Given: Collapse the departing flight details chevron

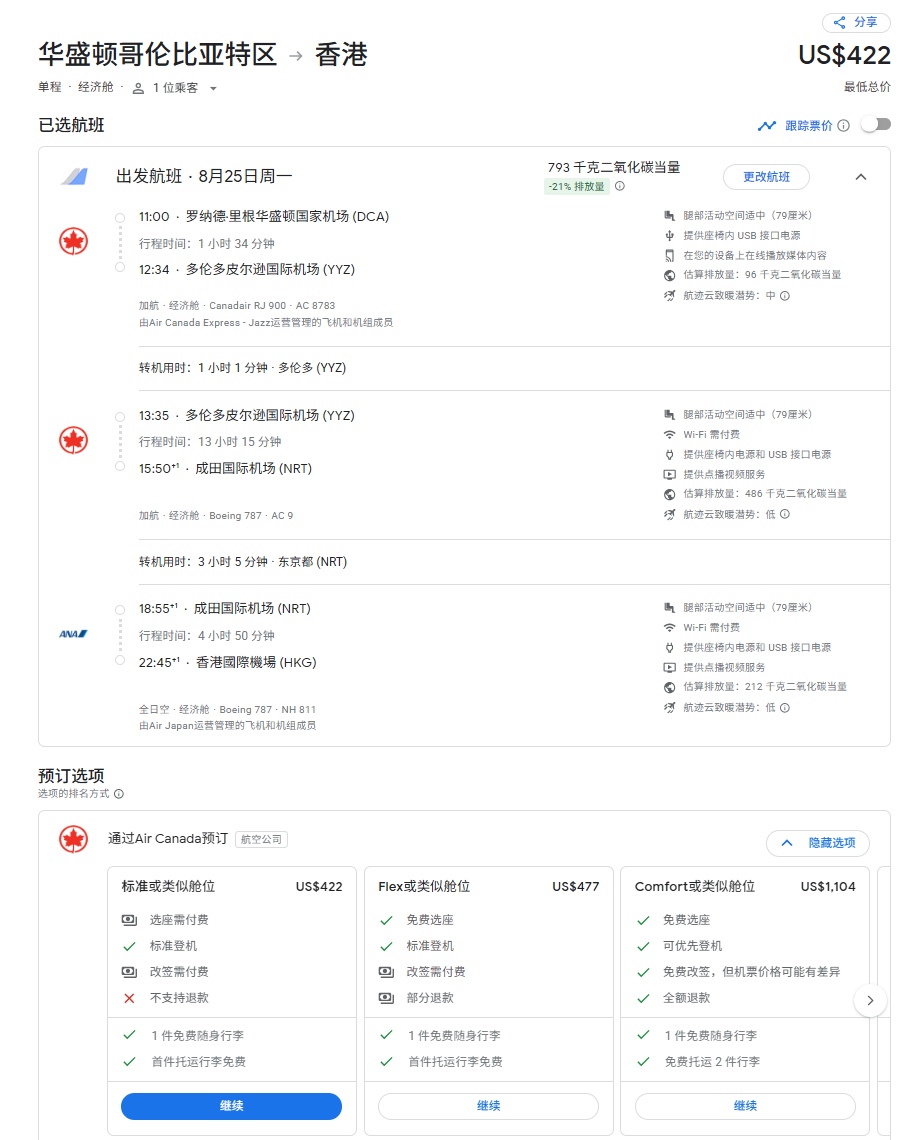Looking at the screenshot, I should (x=861, y=177).
